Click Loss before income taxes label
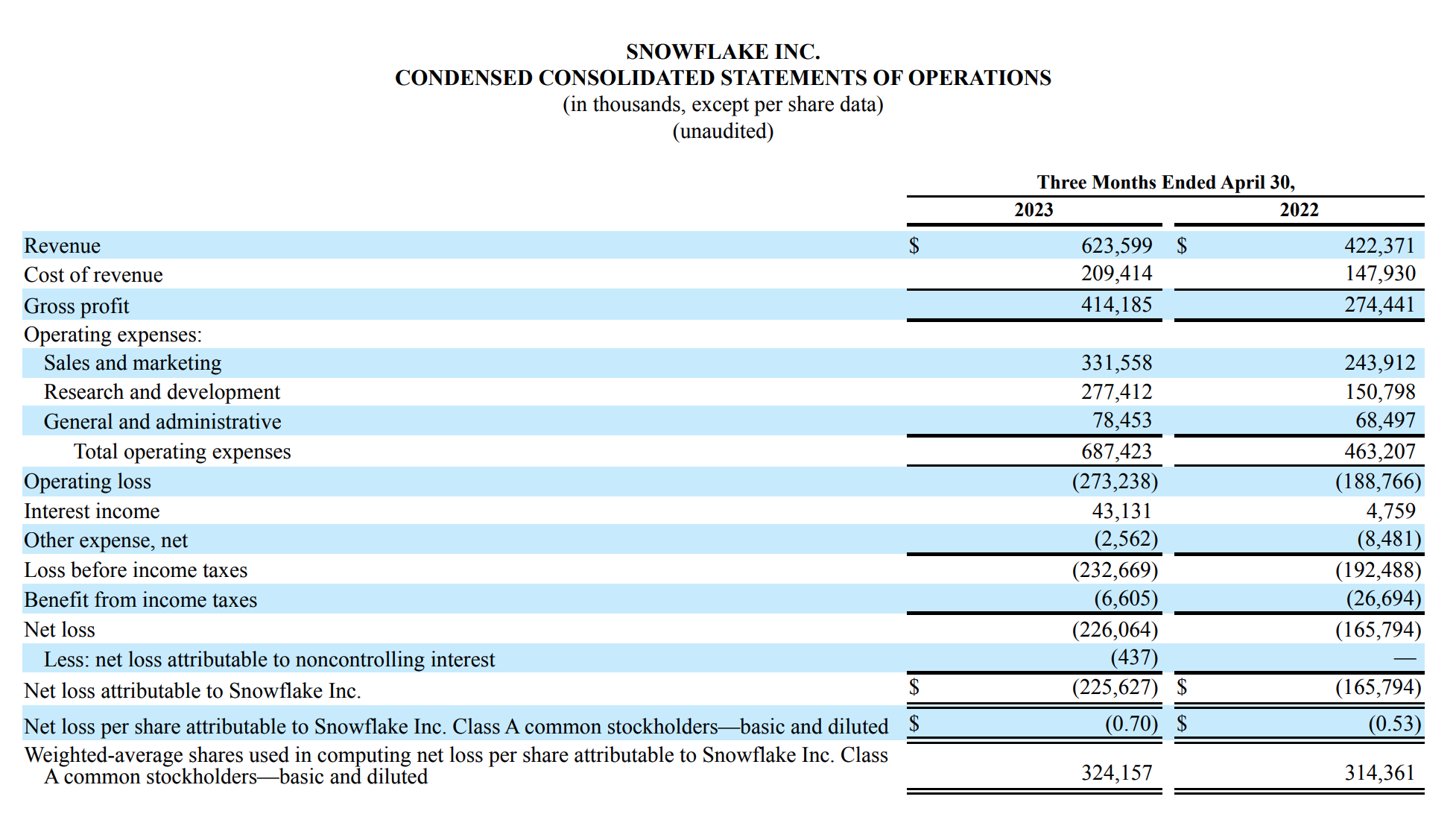Viewport: 1456px width, 820px height. point(136,570)
